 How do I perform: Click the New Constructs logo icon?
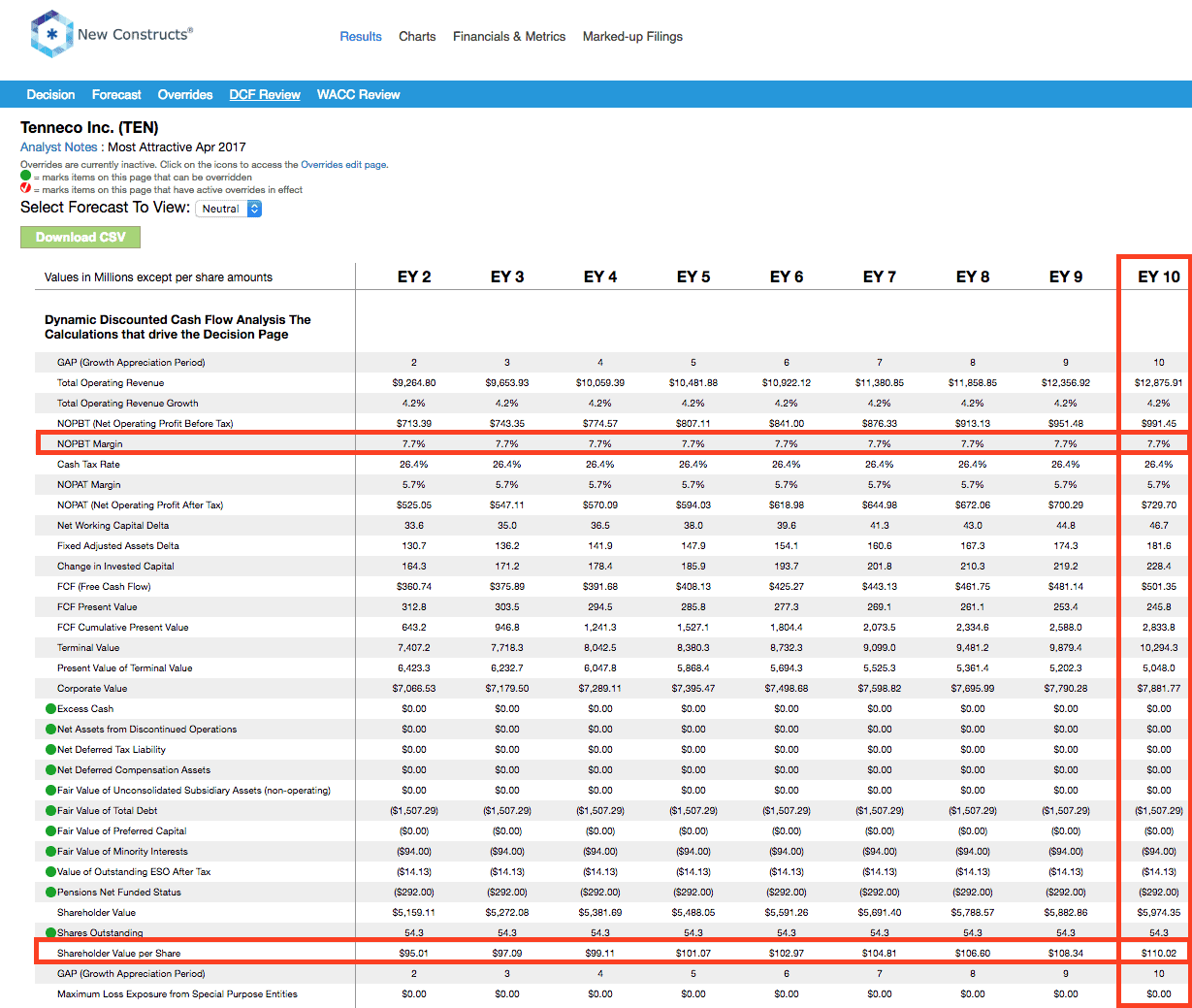point(51,34)
